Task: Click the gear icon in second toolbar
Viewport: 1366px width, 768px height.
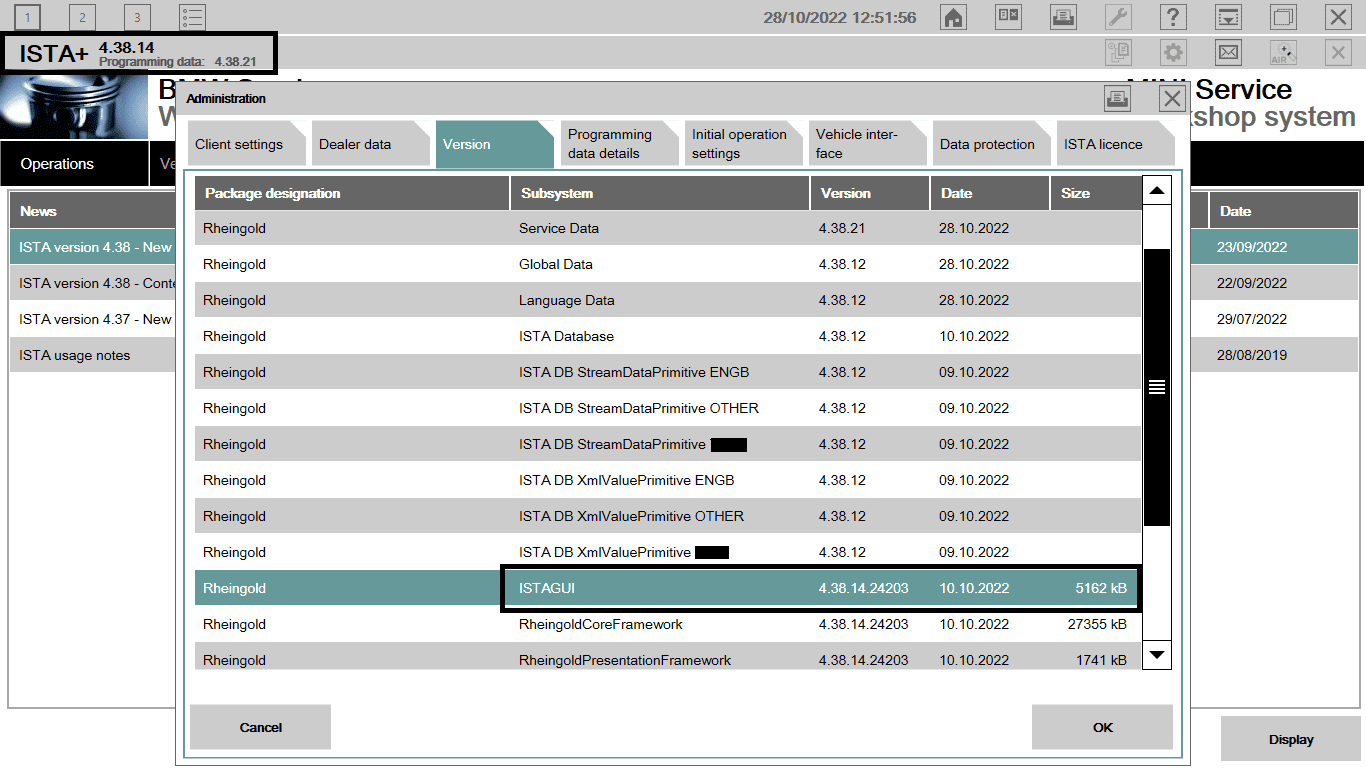Action: 1173,53
